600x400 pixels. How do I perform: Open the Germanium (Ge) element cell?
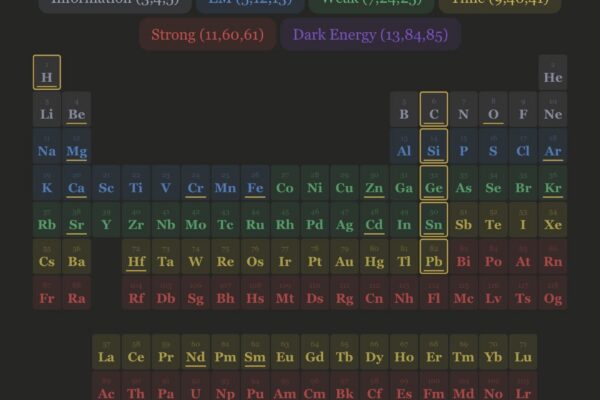pyautogui.click(x=434, y=184)
